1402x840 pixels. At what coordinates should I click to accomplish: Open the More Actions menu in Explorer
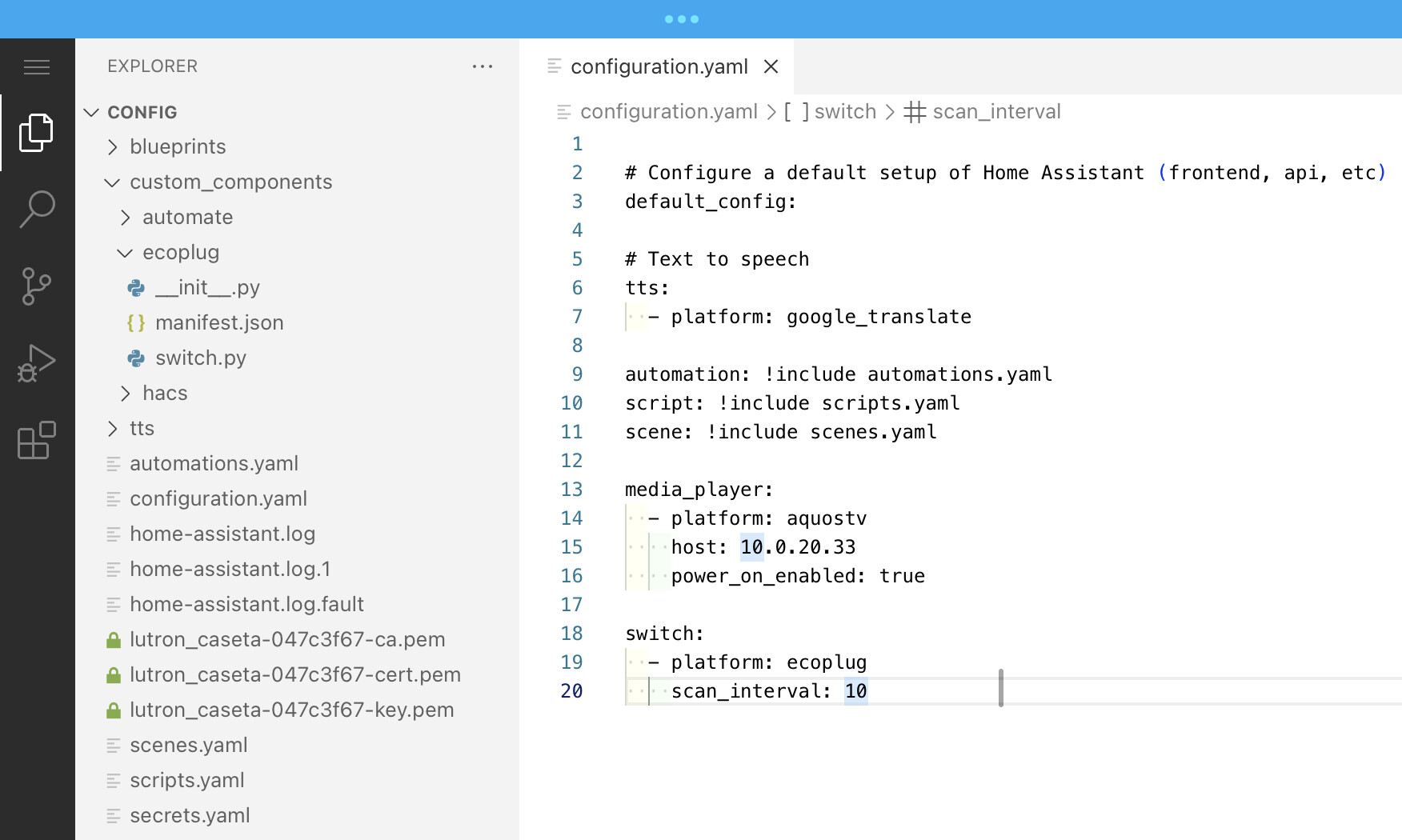pyautogui.click(x=483, y=66)
